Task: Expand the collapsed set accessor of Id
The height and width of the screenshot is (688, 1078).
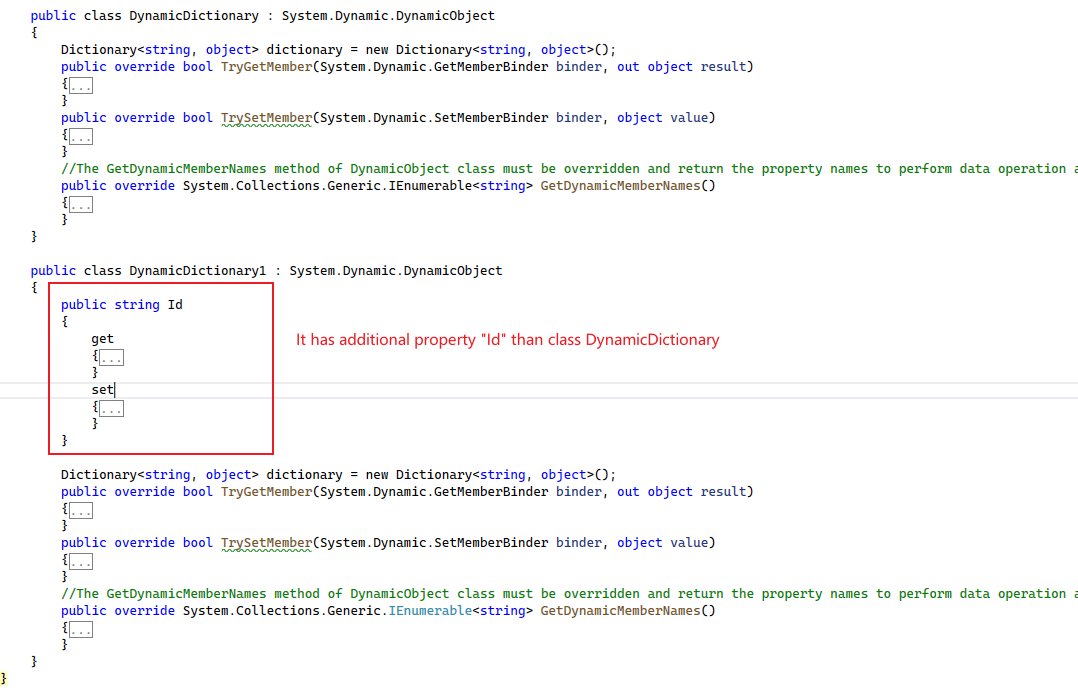Action: [111, 408]
